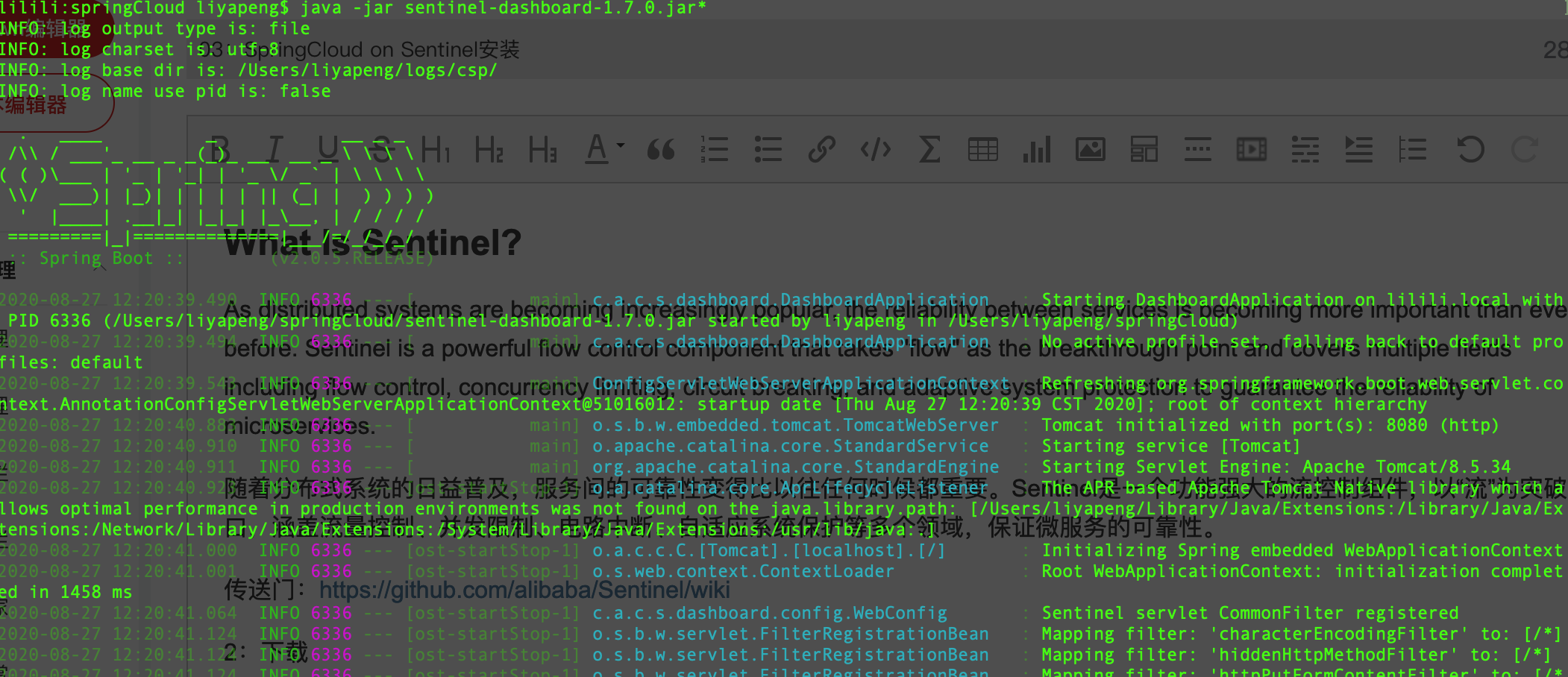The height and width of the screenshot is (677, 1568).
Task: Insert a Heading 1 (H1)
Action: [x=436, y=149]
